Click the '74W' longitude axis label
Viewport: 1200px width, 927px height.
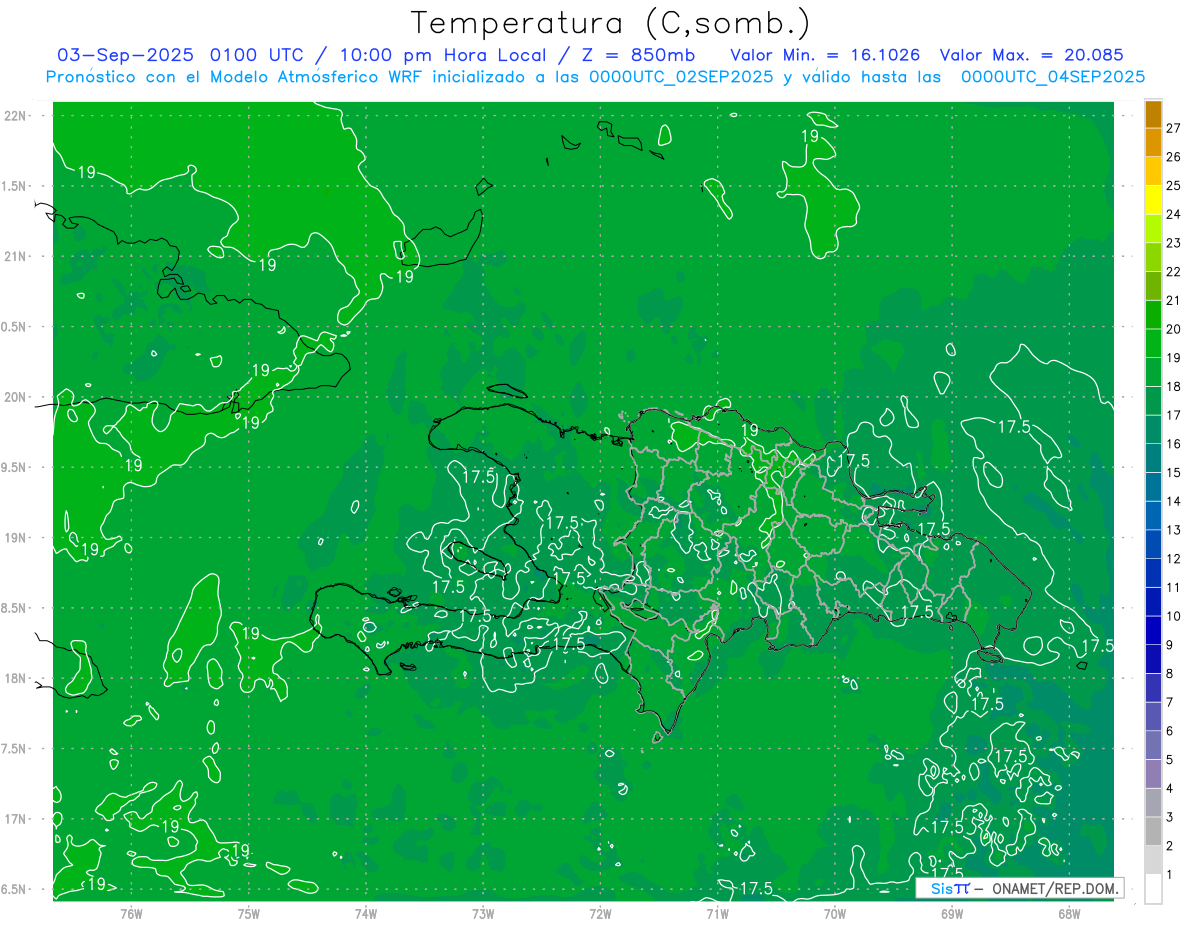(366, 914)
